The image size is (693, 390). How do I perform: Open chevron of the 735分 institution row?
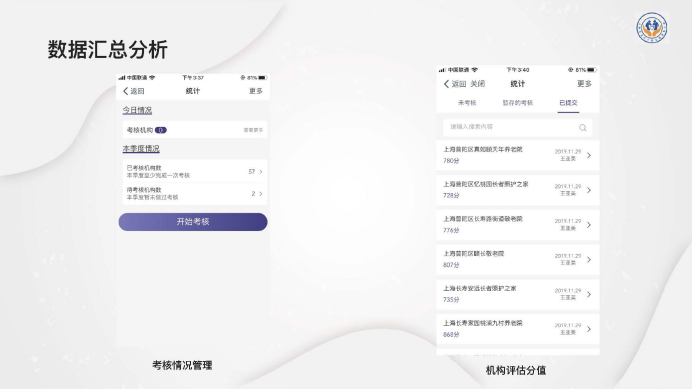coord(589,294)
